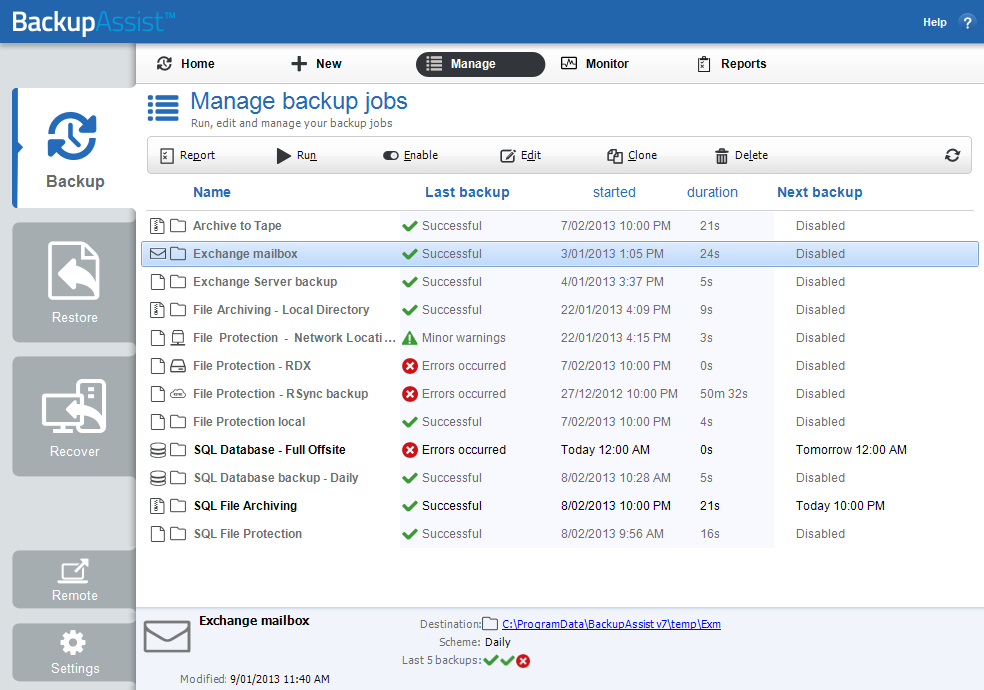Click the Help question mark icon

(966, 23)
